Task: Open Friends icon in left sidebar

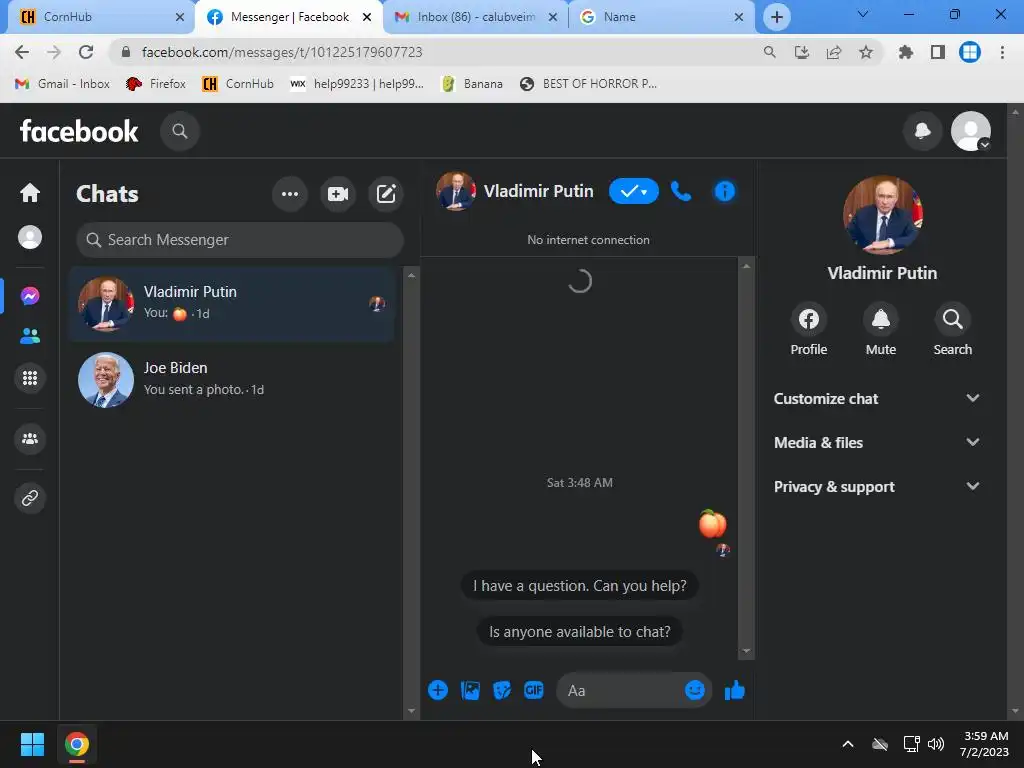Action: click(x=30, y=336)
